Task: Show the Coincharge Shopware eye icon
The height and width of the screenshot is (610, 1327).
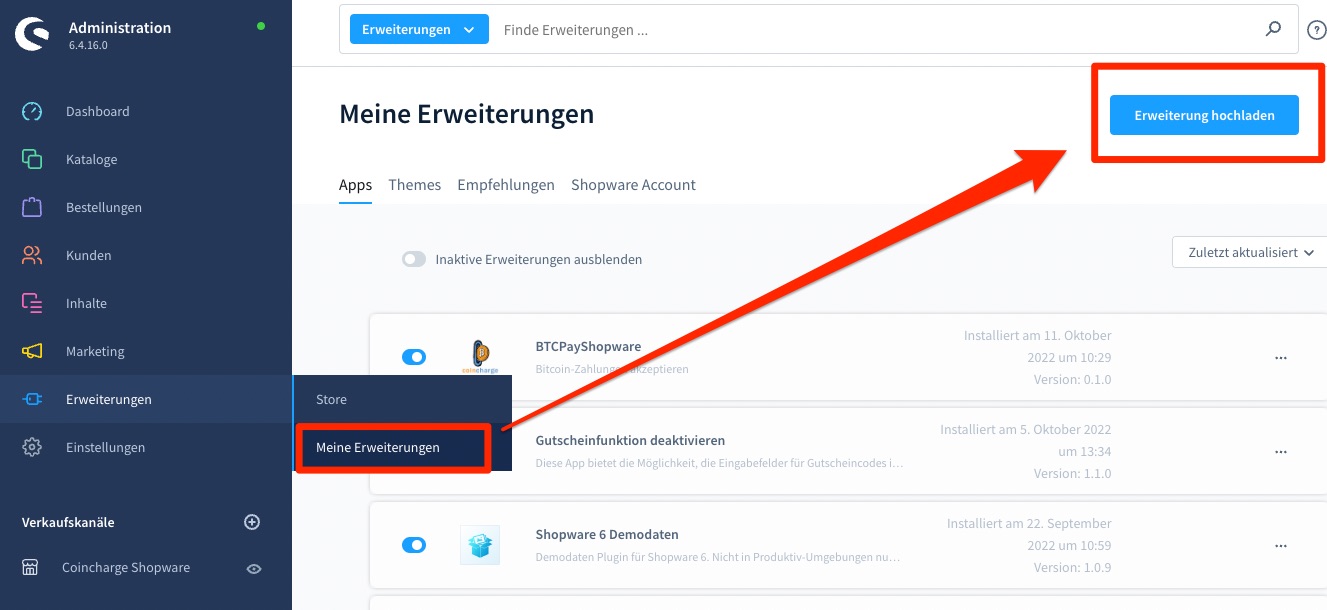Action: coord(254,568)
